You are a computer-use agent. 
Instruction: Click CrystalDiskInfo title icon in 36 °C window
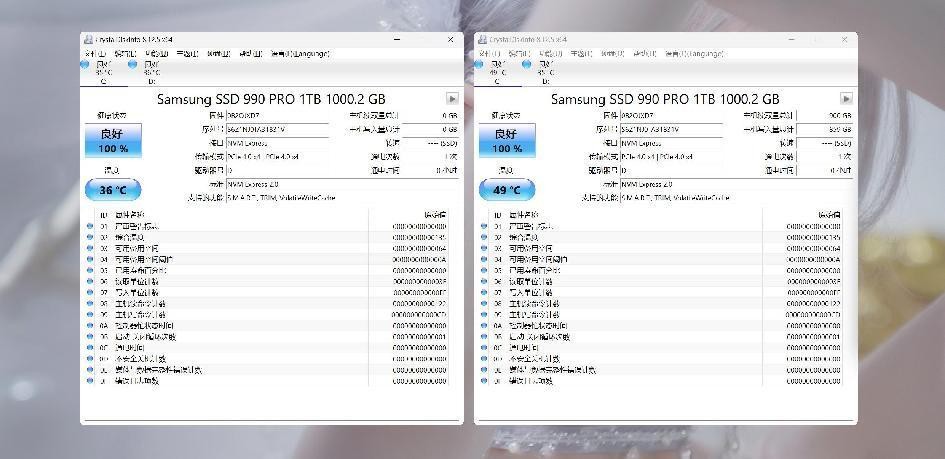[x=89, y=40]
